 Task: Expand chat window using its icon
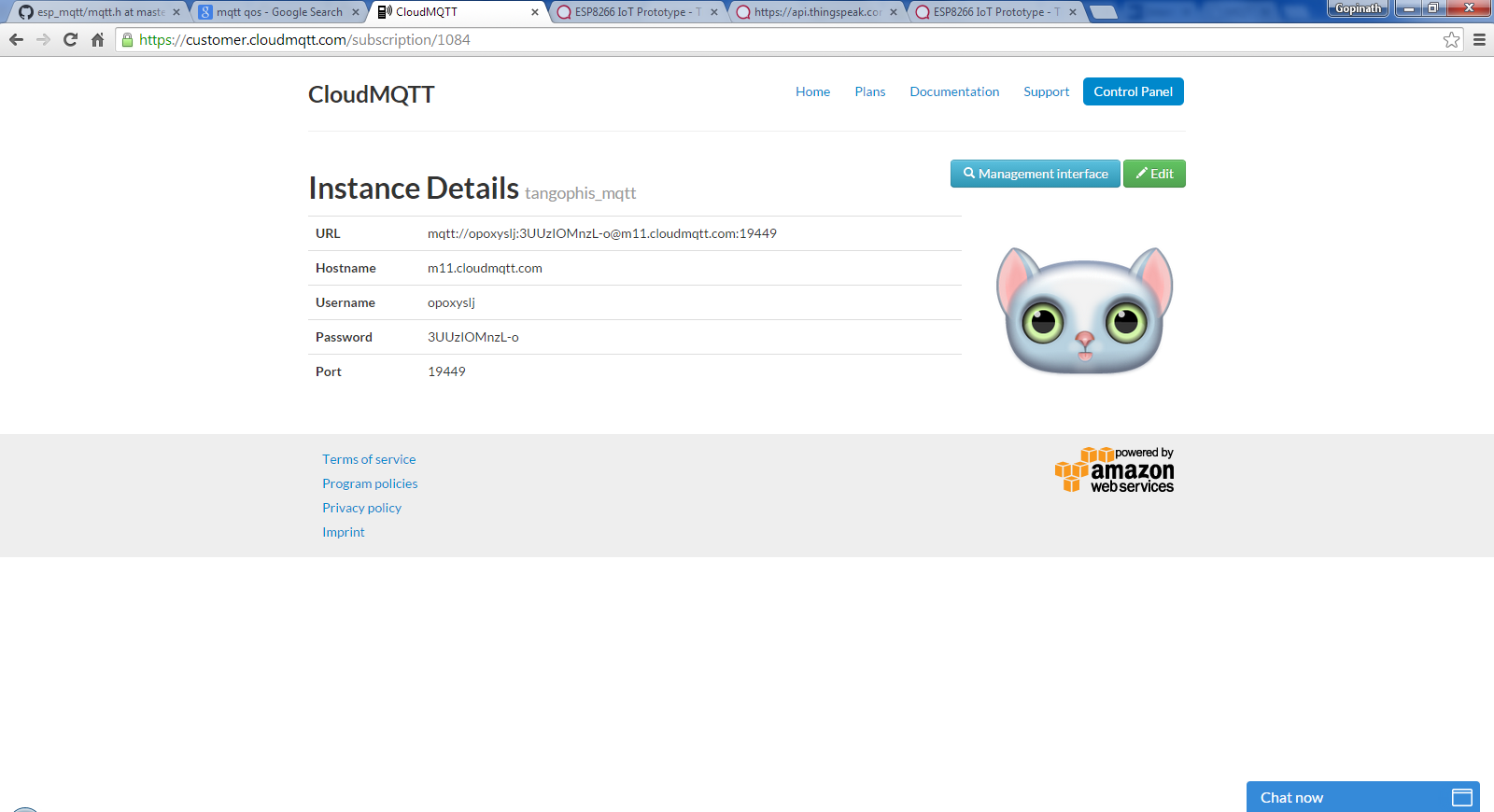(x=1462, y=797)
